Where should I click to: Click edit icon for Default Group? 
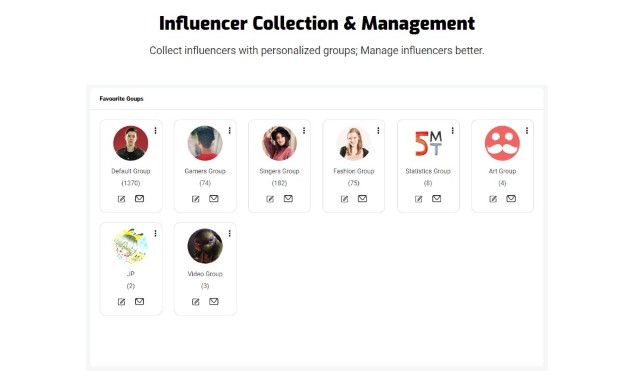coord(121,199)
